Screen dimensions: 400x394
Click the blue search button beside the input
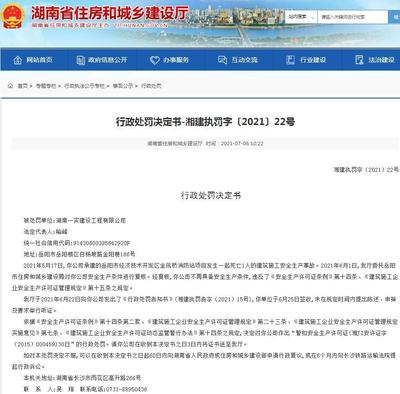click(394, 17)
